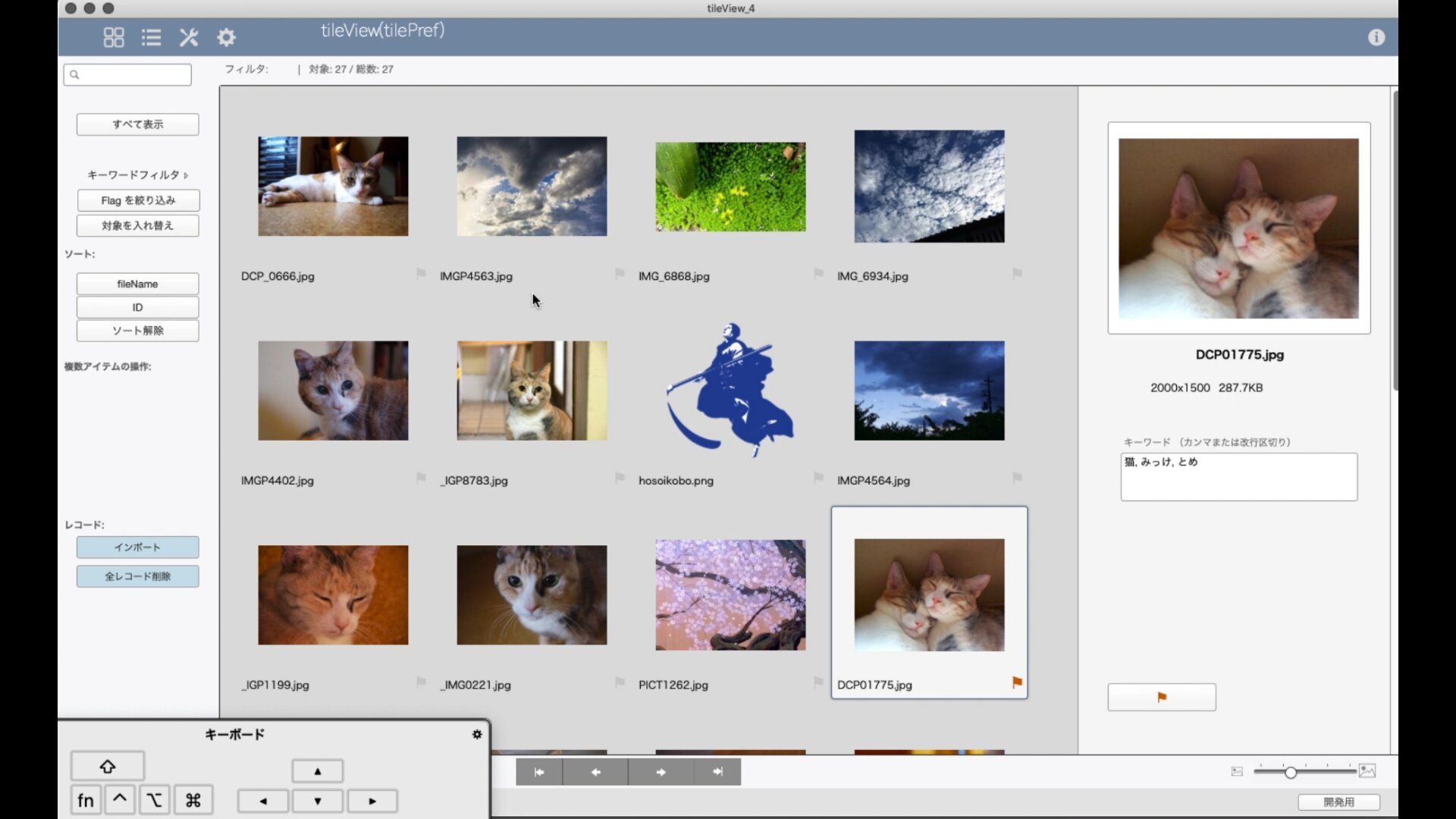
Task: Go to the next record arrow
Action: pos(661,771)
